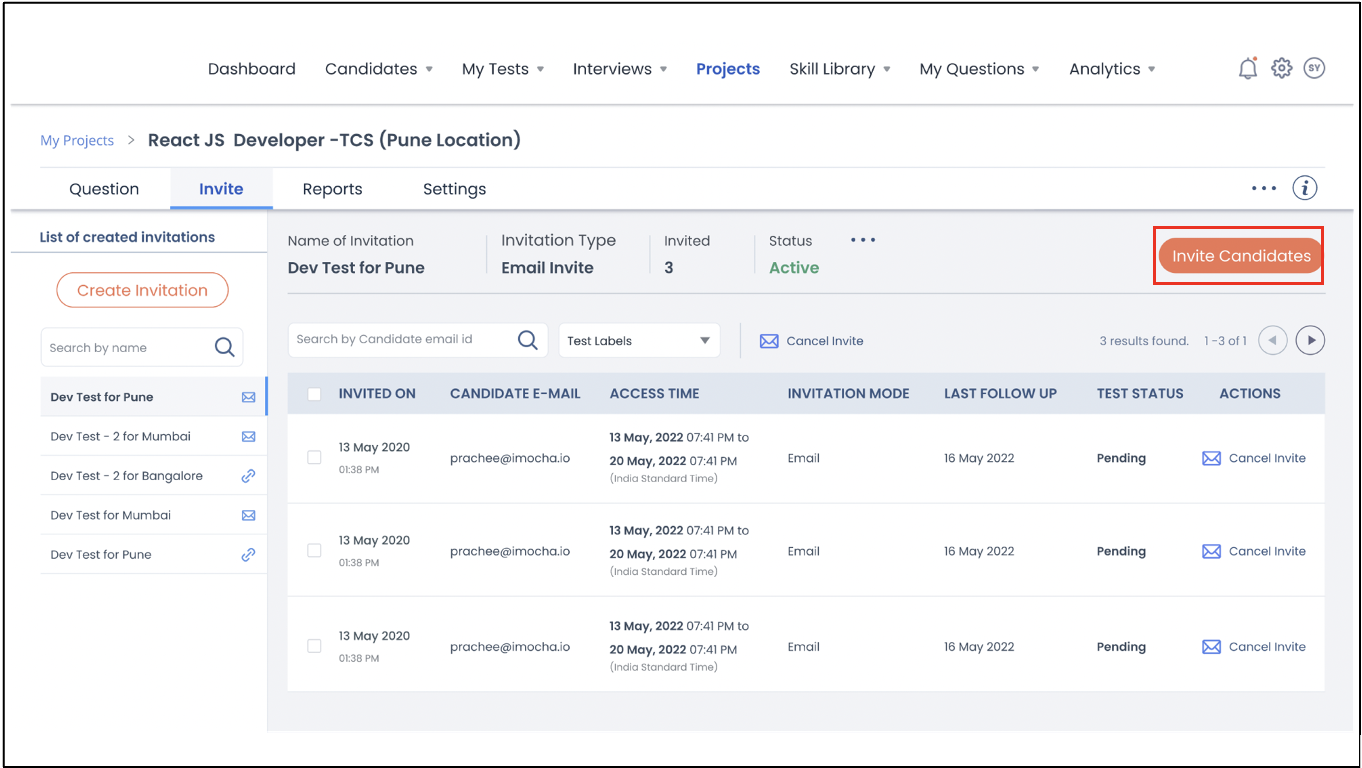Follow the My Projects breadcrumb link
Screen dimensions: 1362x768
pos(77,140)
